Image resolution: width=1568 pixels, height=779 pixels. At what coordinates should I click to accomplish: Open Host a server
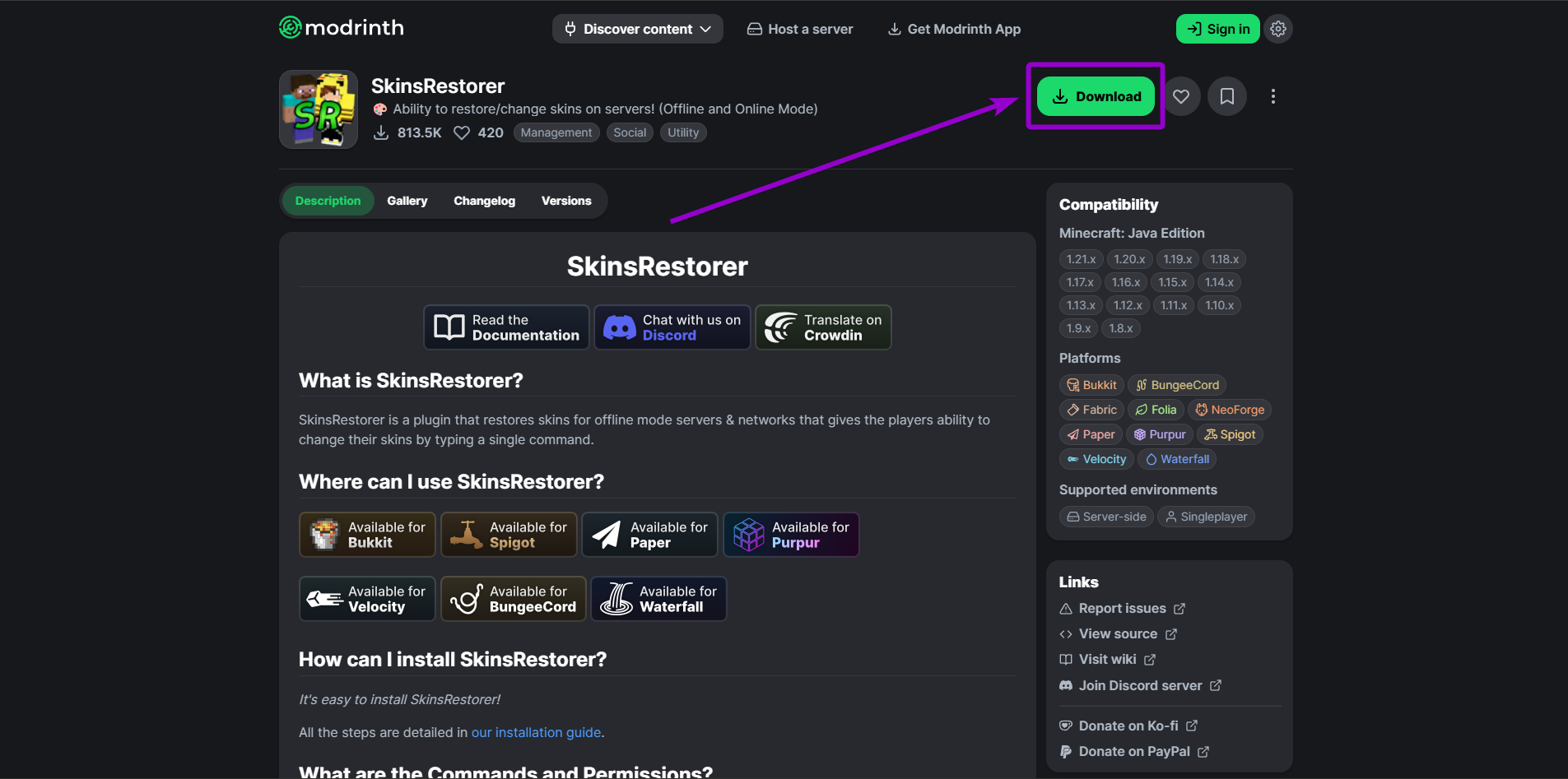pos(800,29)
